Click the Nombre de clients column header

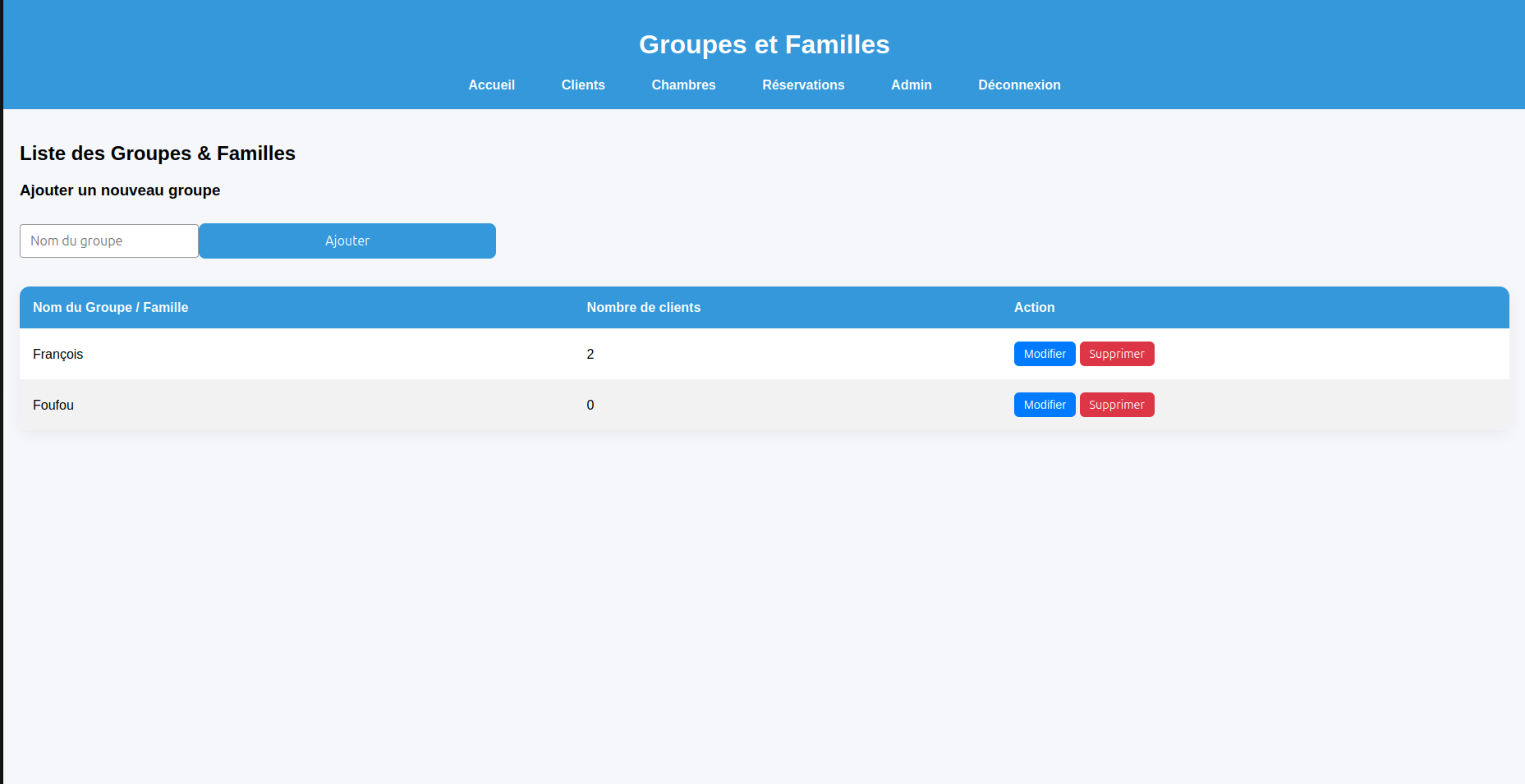(x=644, y=307)
